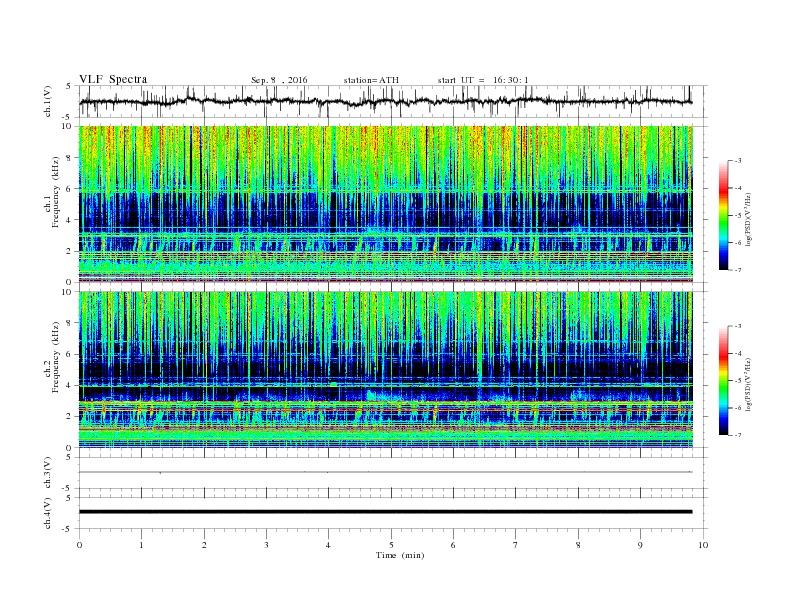Click the ch.1 voltage waveform trace
This screenshot has width=792, height=612.
coord(385,101)
